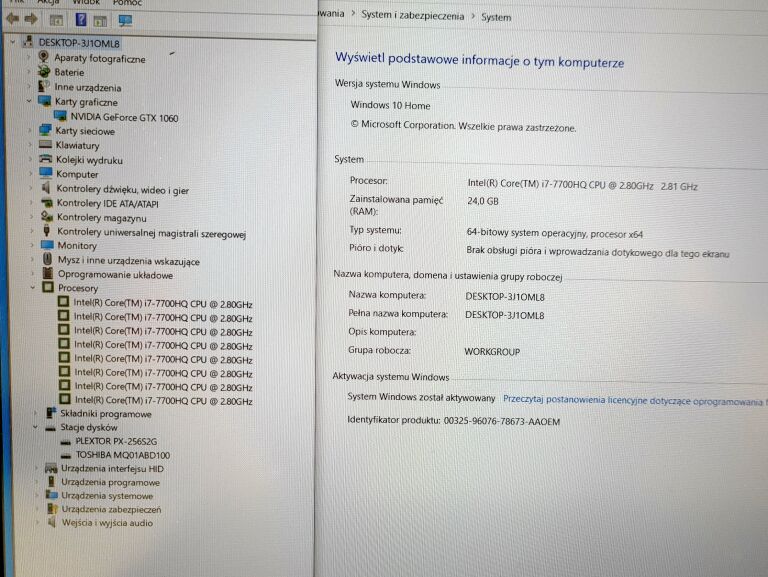Viewport: 768px width, 577px height.
Task: Click the Wejścia i wyjścia audio icon
Action: 52,523
